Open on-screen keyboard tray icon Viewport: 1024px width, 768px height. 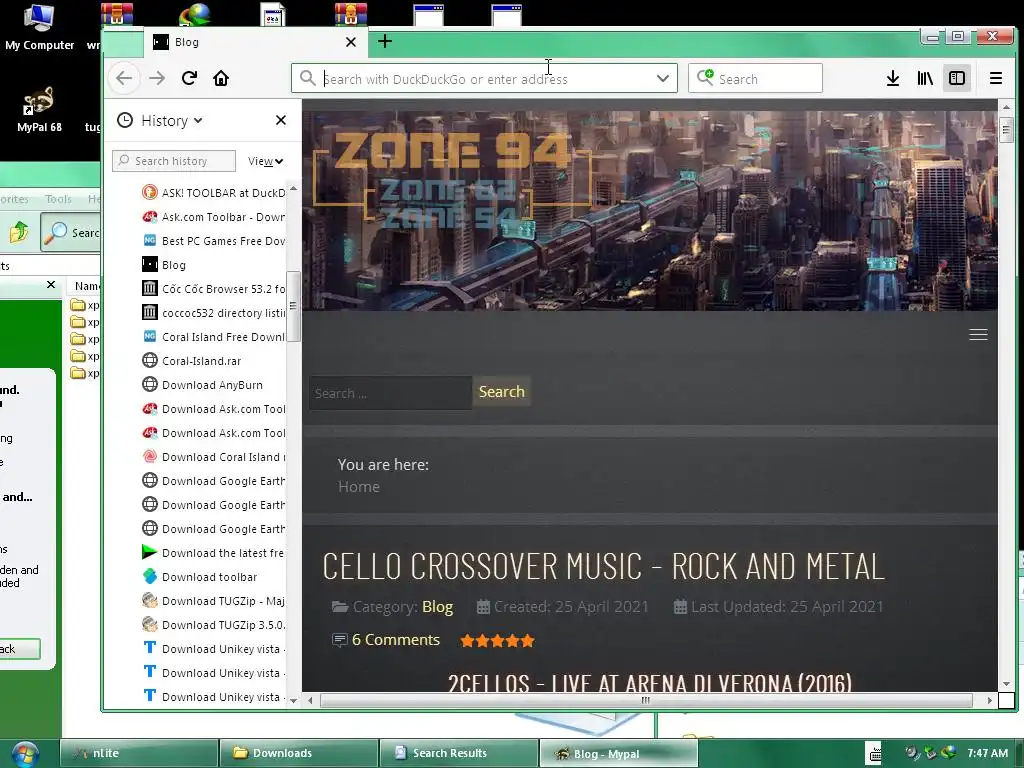pyautogui.click(x=874, y=754)
